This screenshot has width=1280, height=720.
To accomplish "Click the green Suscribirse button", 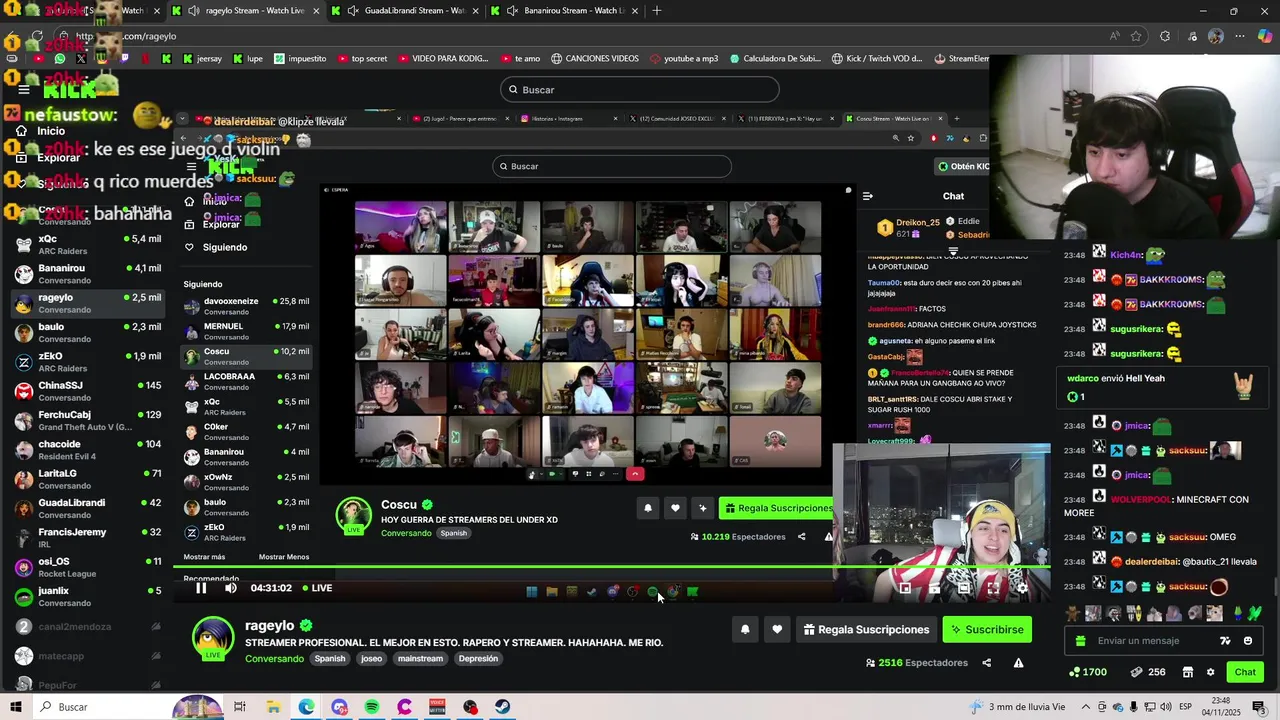I will [987, 630].
